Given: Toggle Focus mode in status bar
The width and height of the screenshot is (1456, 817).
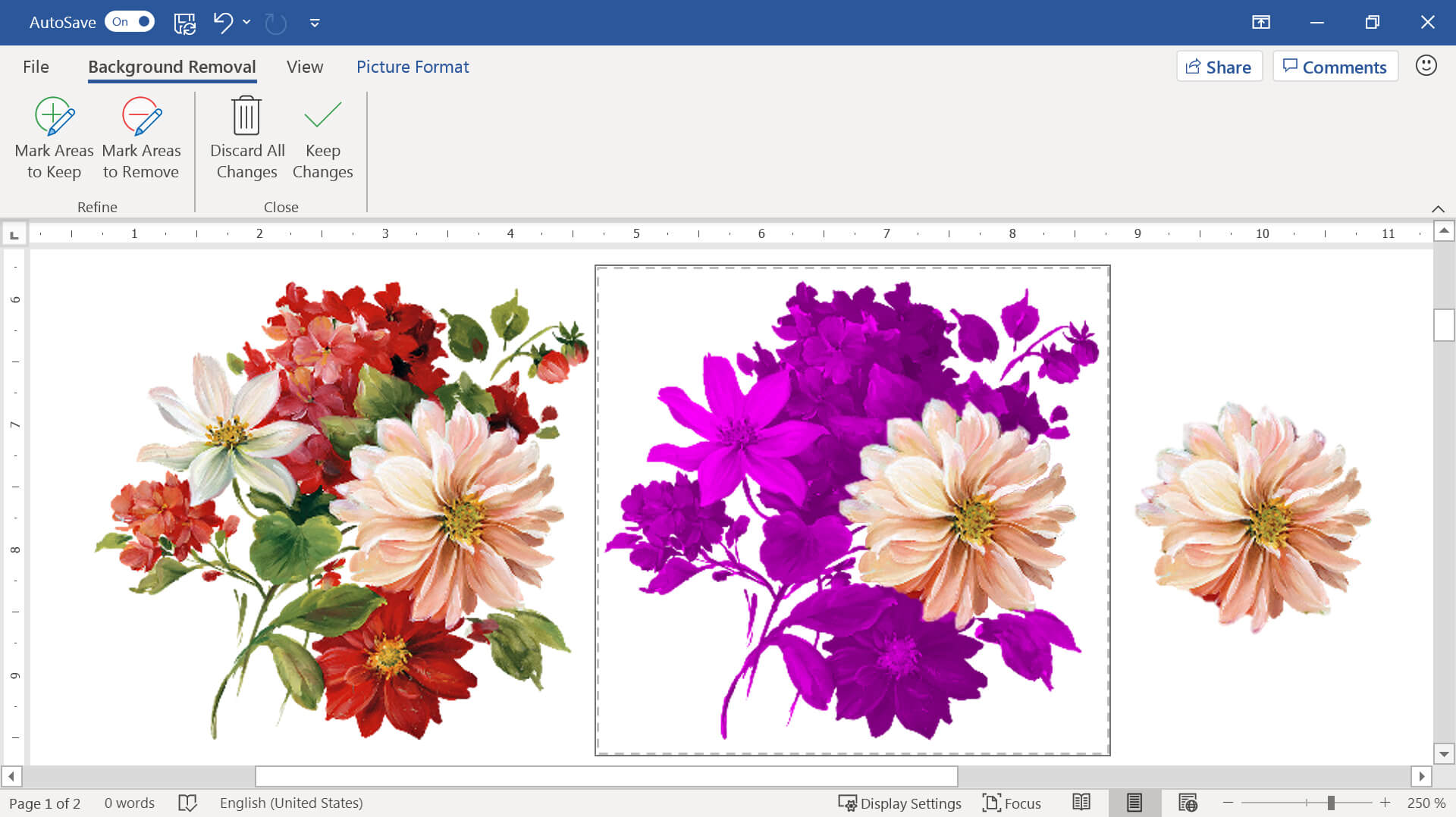Looking at the screenshot, I should click(x=1012, y=803).
